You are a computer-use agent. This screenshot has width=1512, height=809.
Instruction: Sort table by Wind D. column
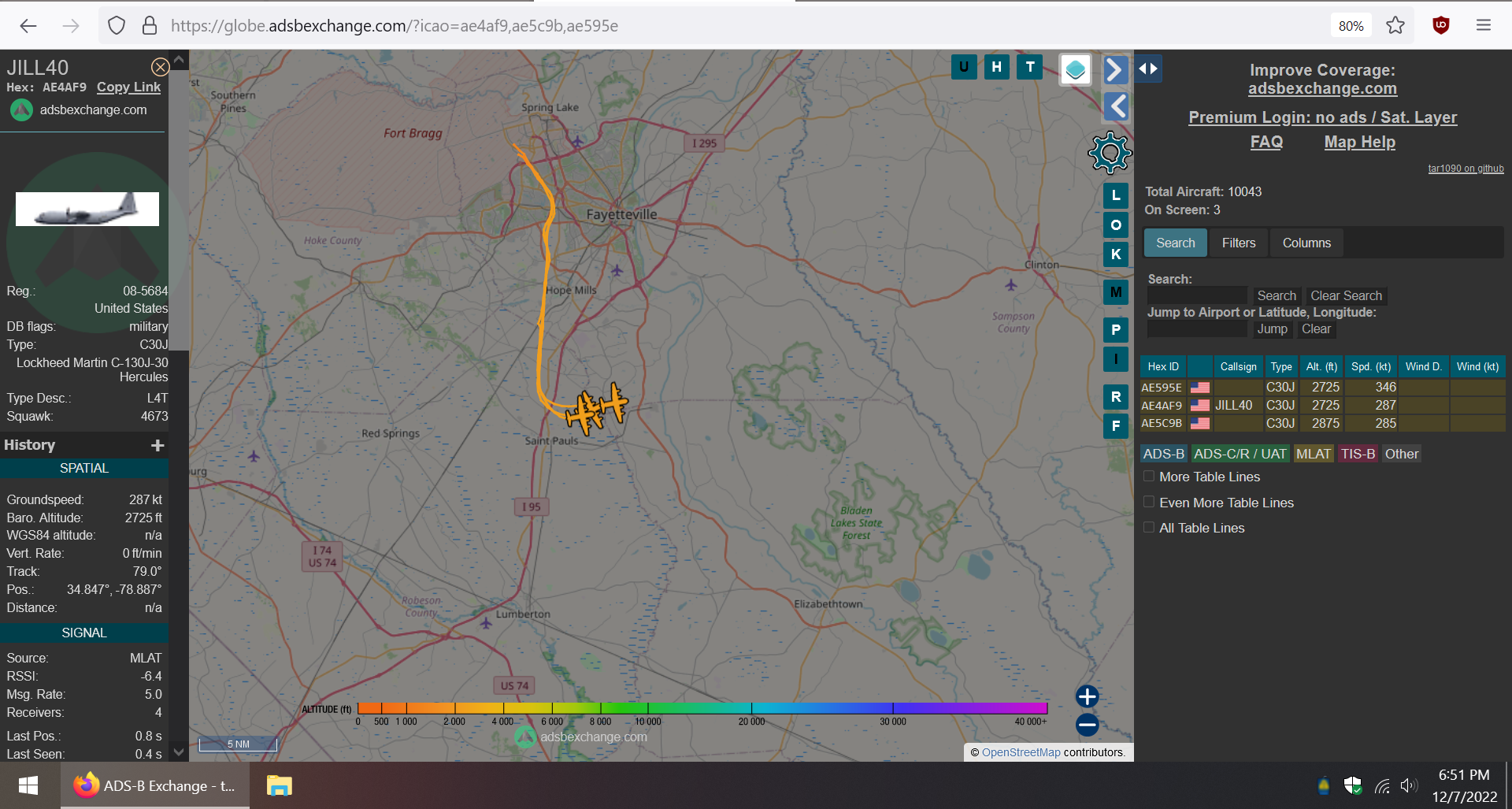[1423, 366]
